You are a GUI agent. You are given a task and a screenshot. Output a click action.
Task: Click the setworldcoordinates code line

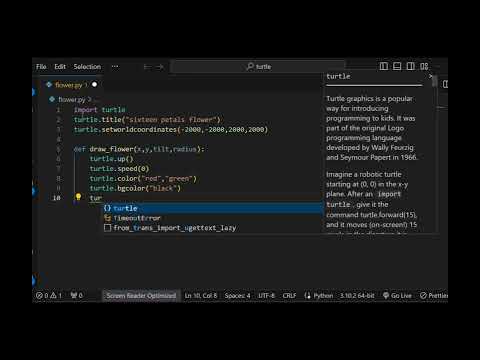coord(171,129)
